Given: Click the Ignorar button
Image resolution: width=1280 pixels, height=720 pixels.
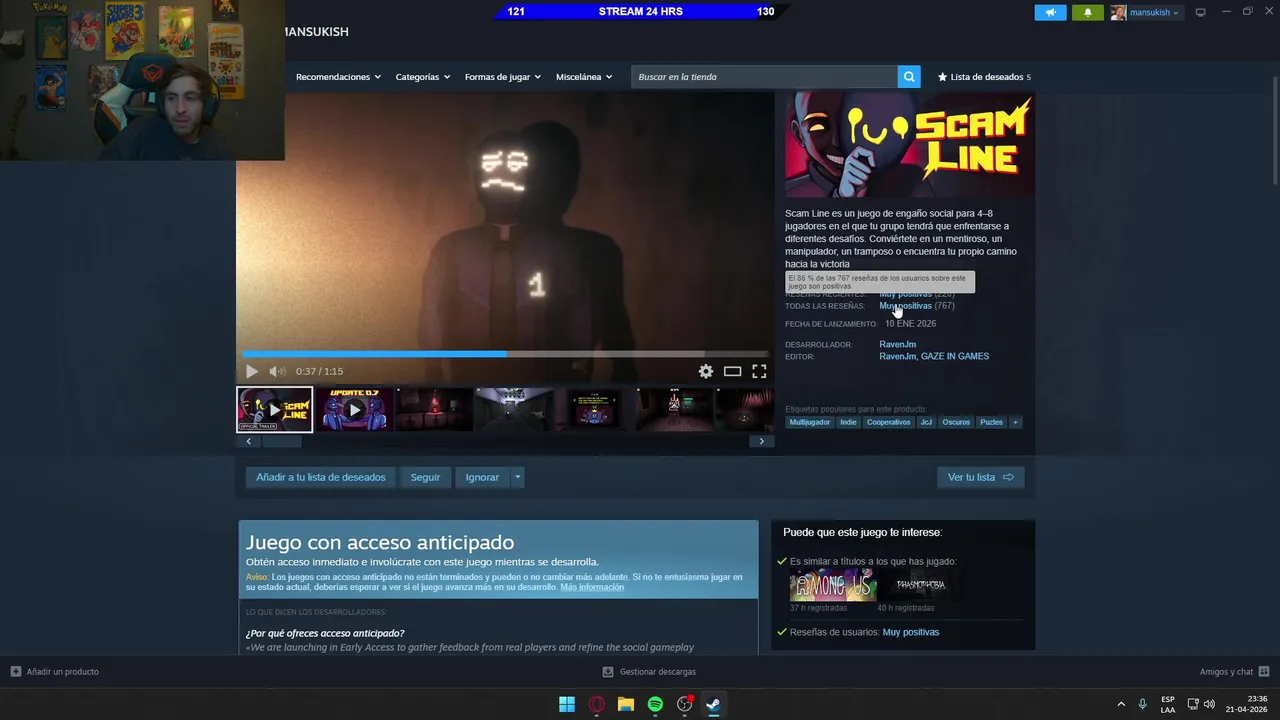Looking at the screenshot, I should click(482, 477).
